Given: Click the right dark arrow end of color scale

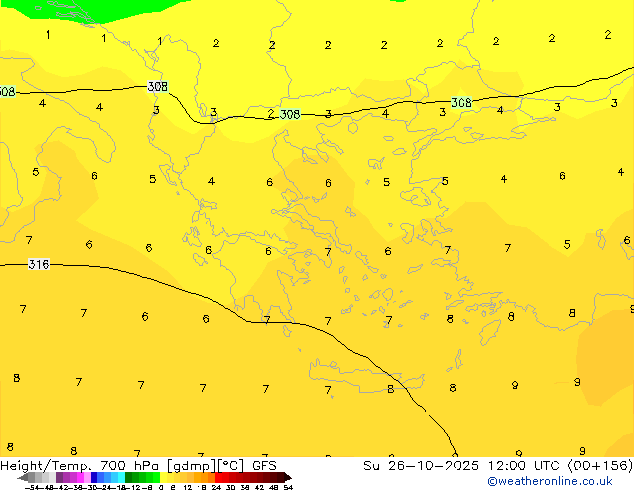Looking at the screenshot, I should pyautogui.click(x=287, y=477).
